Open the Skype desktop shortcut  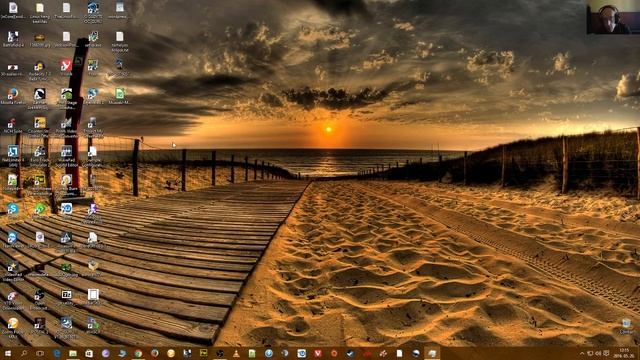click(13, 211)
